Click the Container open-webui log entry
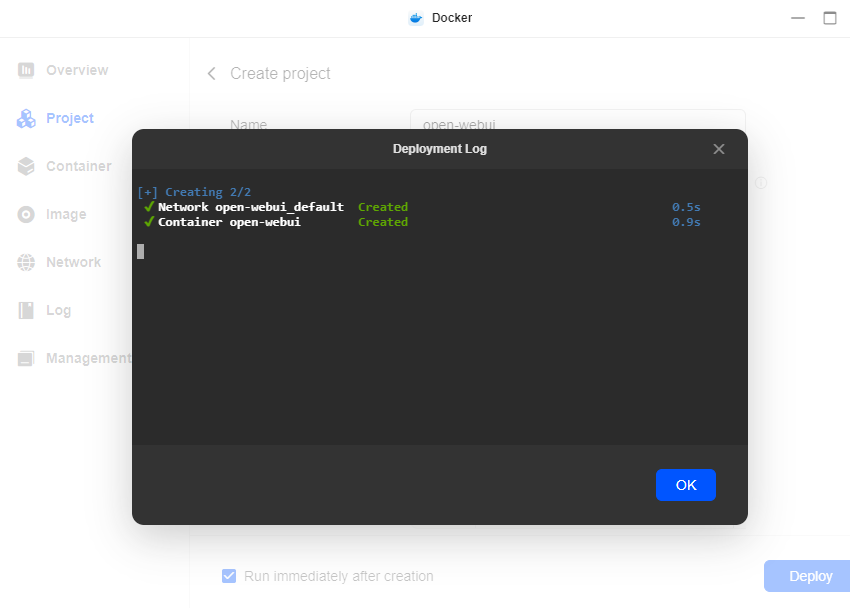This screenshot has height=608, width=850. [229, 222]
